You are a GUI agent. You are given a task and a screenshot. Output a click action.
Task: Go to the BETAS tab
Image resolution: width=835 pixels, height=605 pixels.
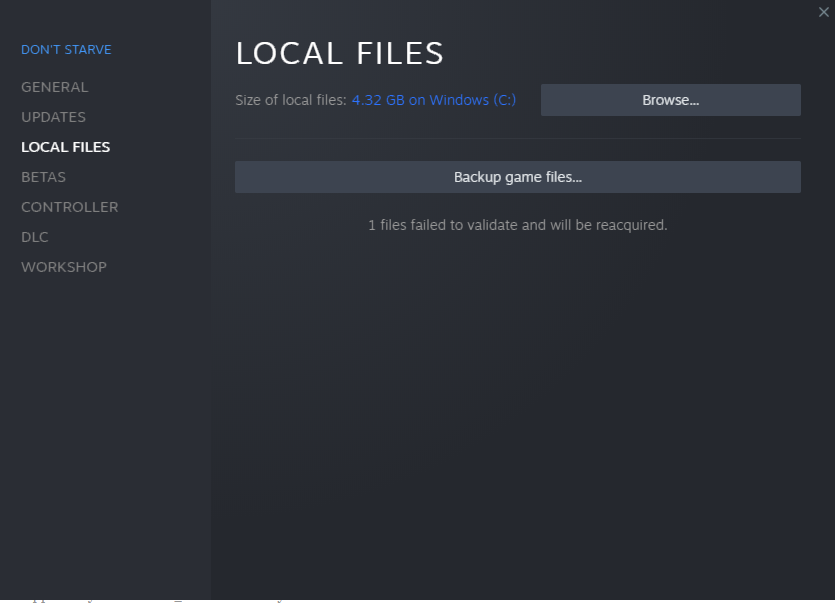pyautogui.click(x=44, y=177)
